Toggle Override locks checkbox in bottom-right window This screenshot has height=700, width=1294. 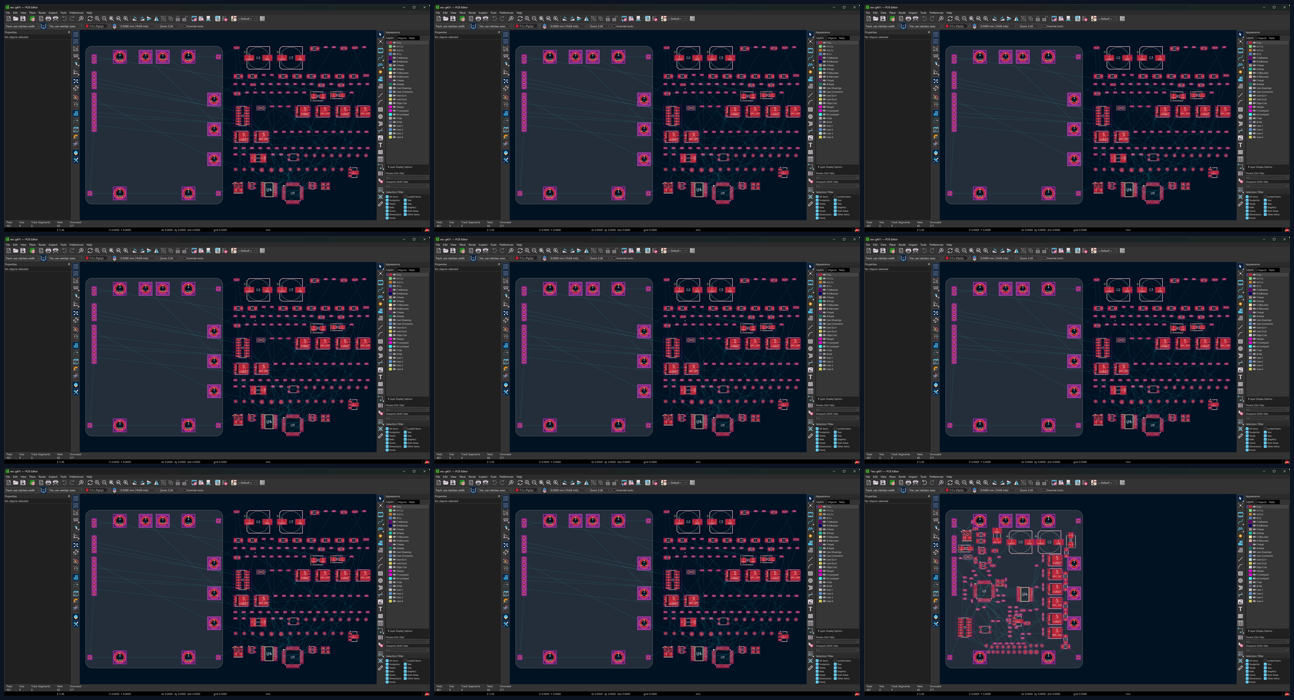pyautogui.click(x=1054, y=490)
